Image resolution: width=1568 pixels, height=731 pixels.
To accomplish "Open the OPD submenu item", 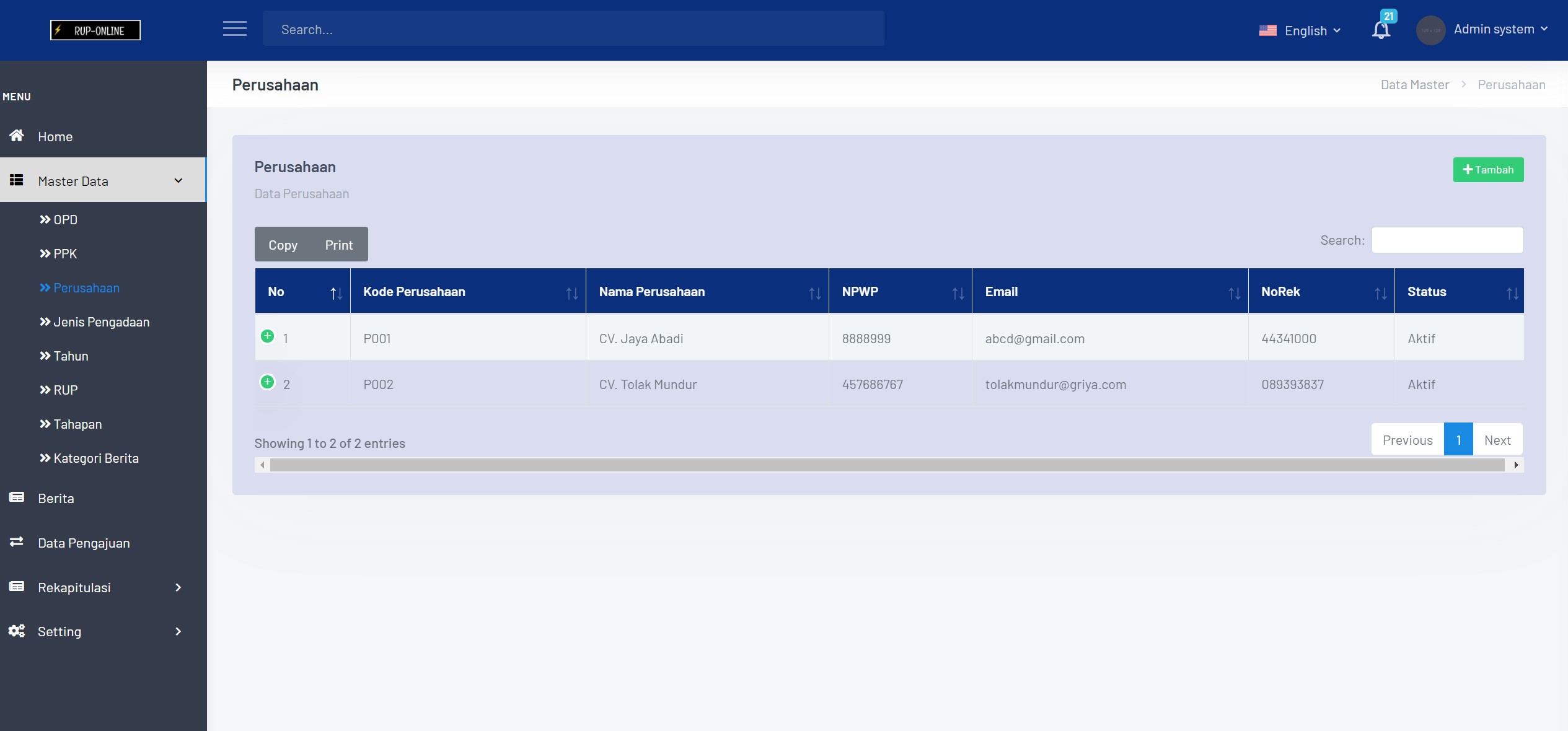I will 59,219.
